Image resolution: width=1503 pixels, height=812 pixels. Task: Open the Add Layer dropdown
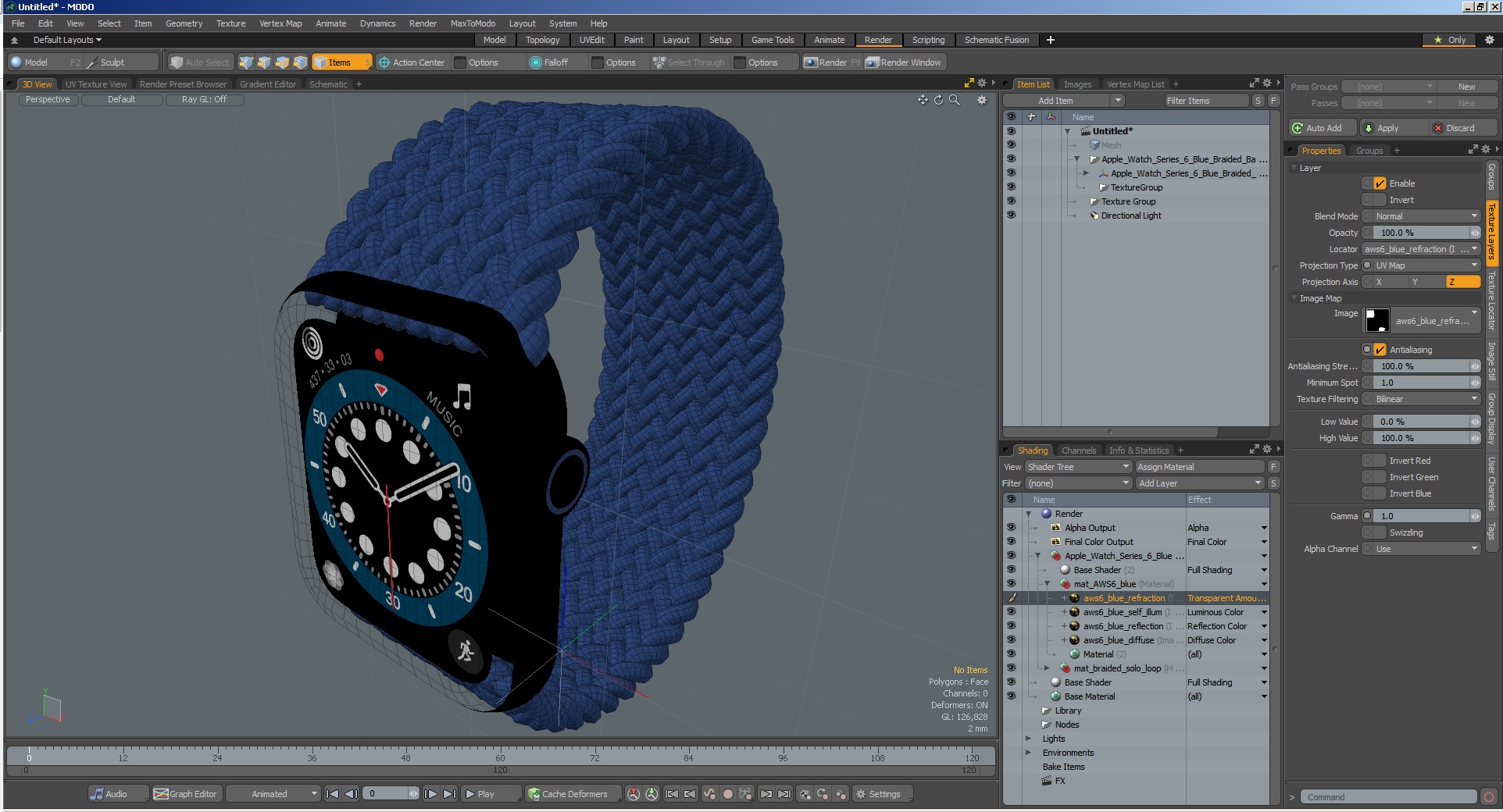[x=1200, y=483]
